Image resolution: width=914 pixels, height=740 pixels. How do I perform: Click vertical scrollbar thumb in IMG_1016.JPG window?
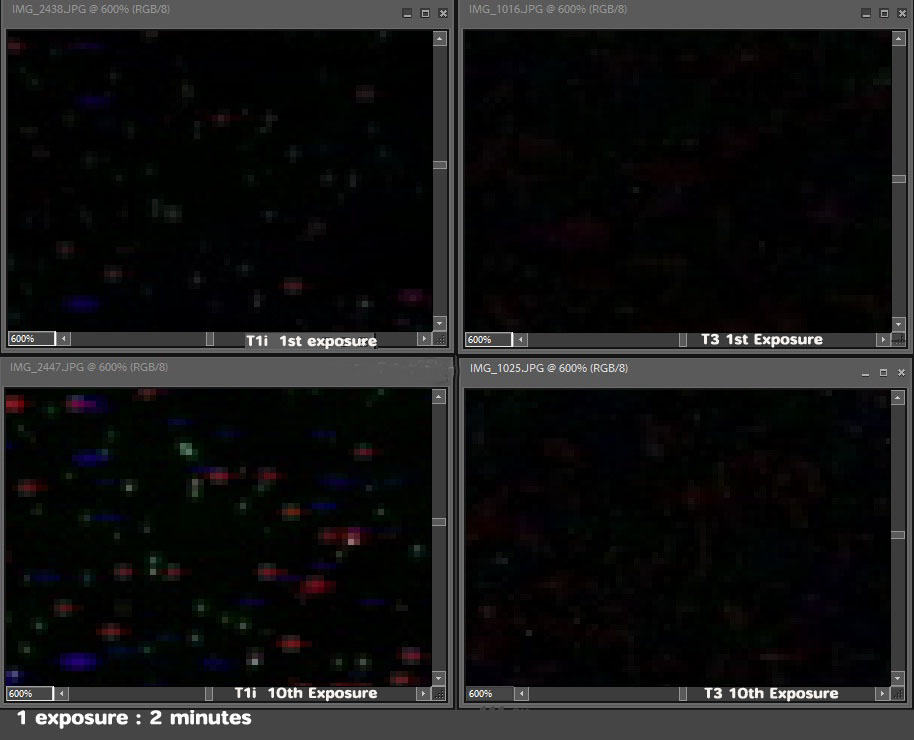coord(899,179)
